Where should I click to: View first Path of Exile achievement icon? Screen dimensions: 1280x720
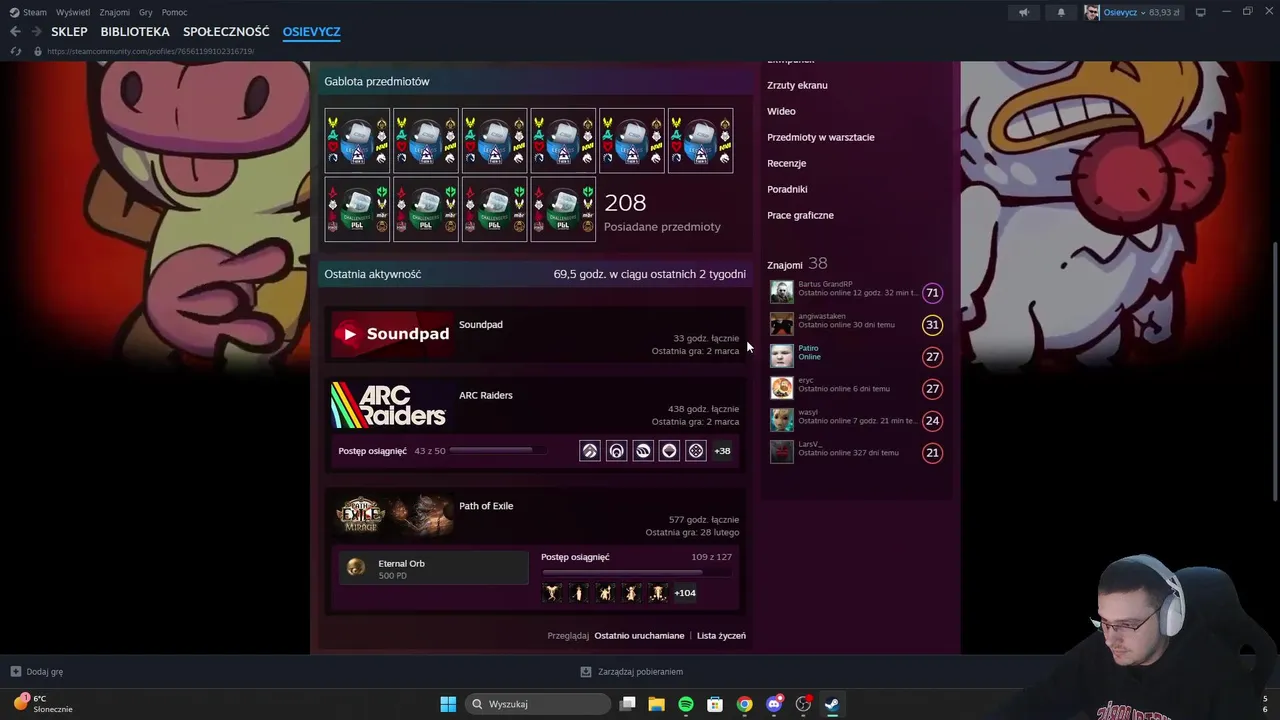pos(552,593)
